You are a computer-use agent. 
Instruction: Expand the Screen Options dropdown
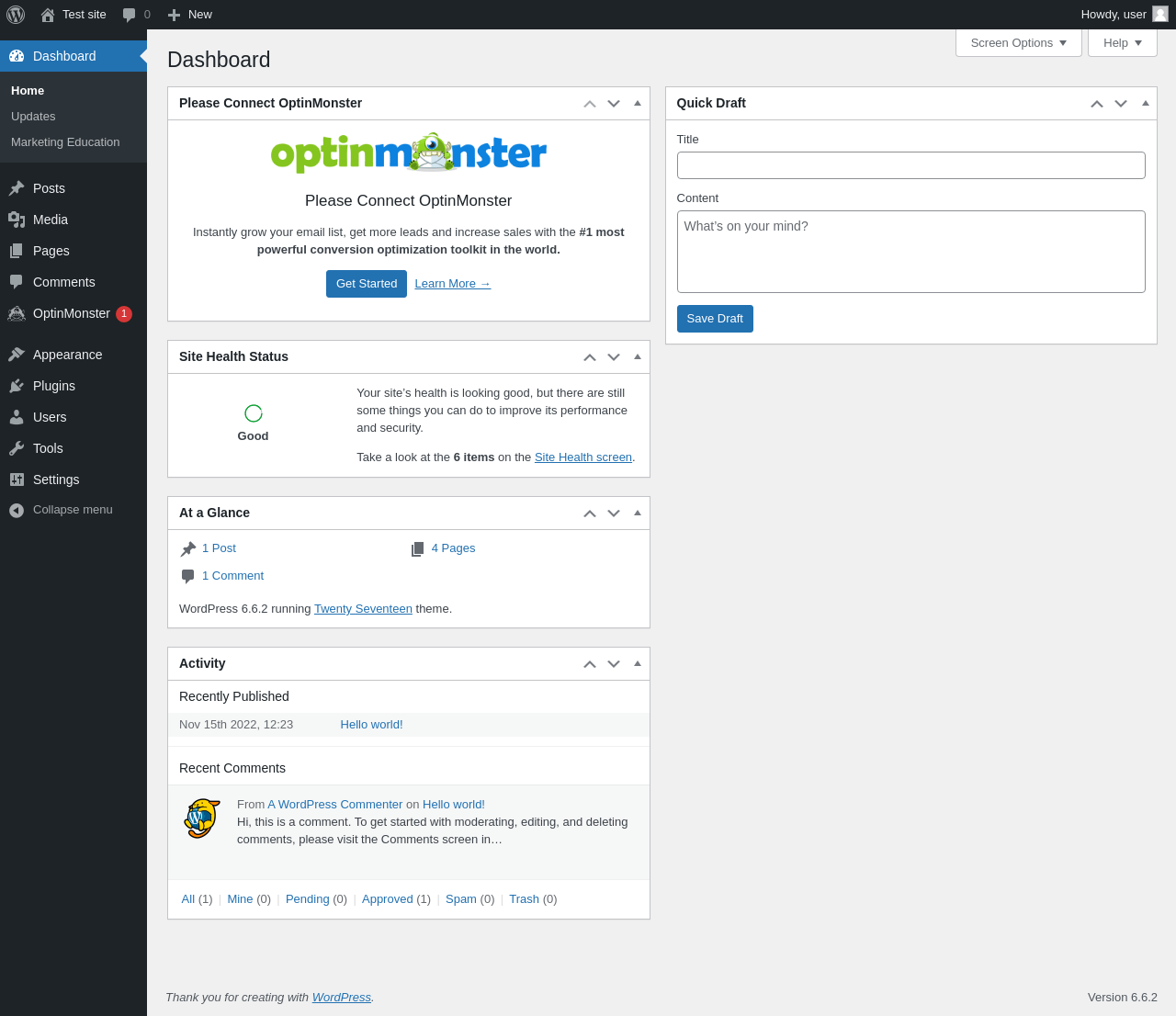1019,43
